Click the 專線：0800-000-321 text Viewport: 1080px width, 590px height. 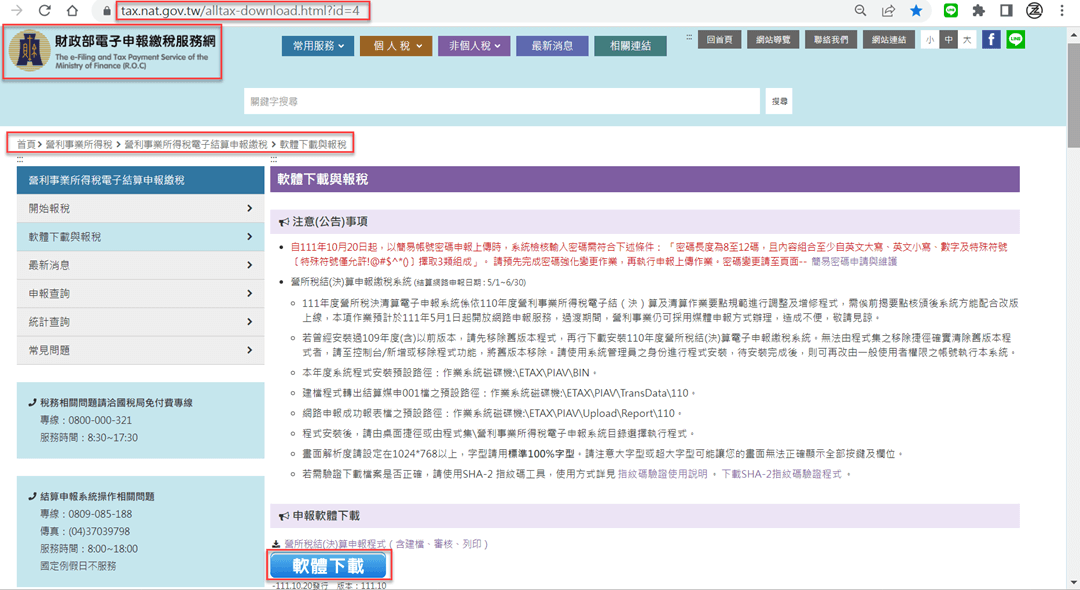click(85, 420)
